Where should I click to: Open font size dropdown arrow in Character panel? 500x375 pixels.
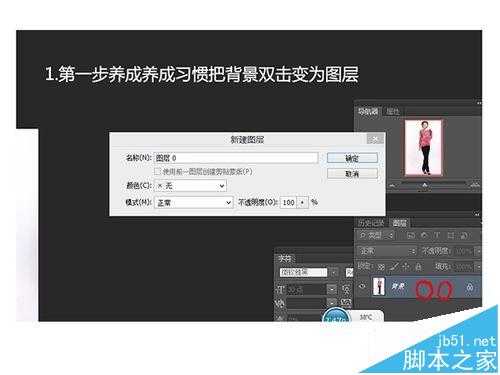pos(332,289)
